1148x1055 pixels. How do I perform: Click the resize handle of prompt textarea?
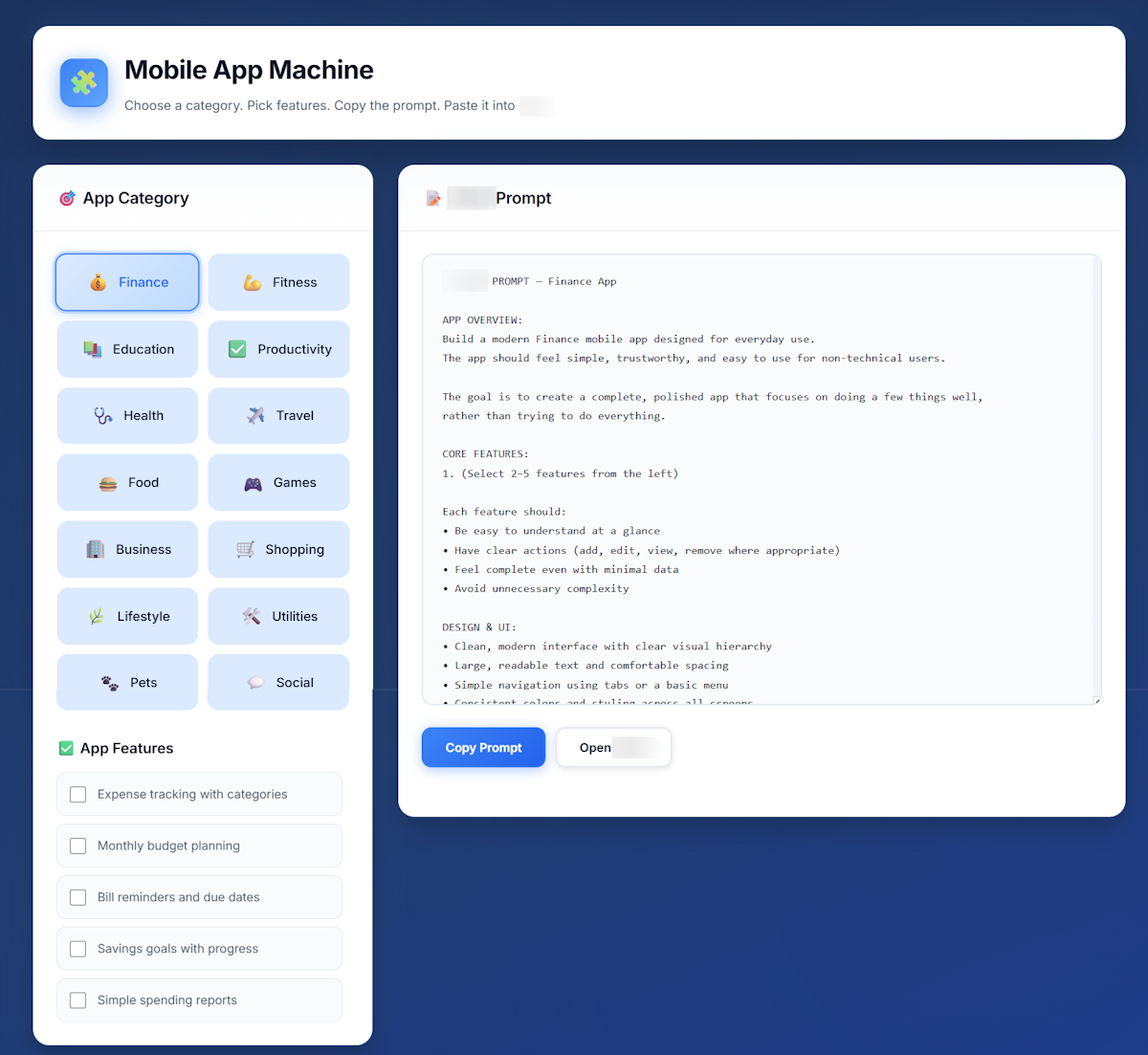(x=1096, y=700)
